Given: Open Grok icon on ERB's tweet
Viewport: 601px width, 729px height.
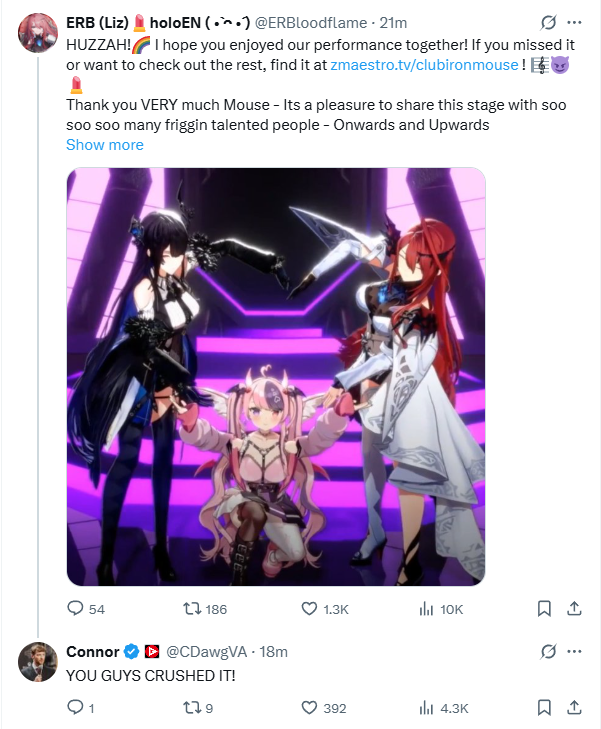Looking at the screenshot, I should [x=548, y=22].
